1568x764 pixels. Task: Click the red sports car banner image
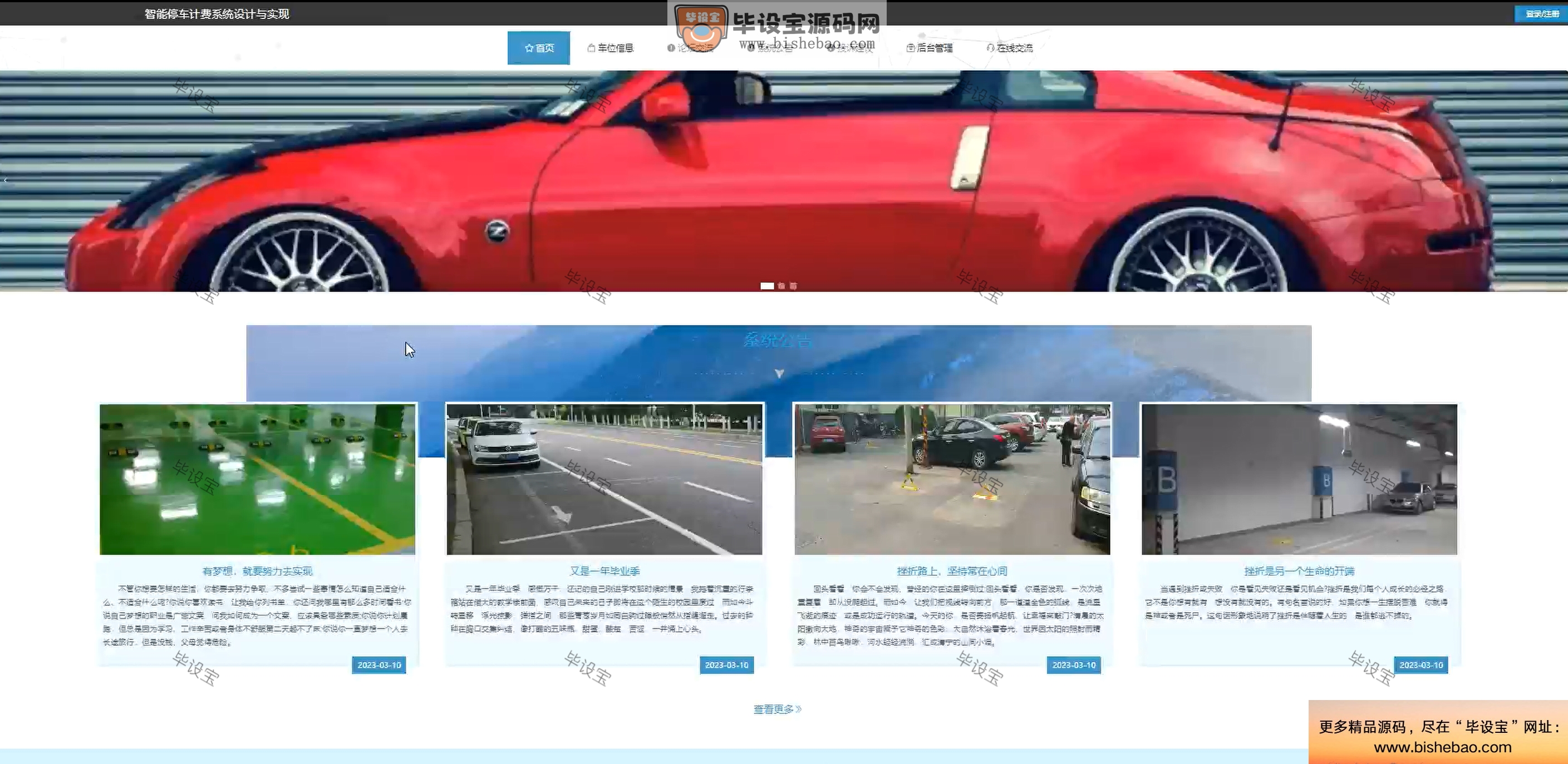pos(784,181)
